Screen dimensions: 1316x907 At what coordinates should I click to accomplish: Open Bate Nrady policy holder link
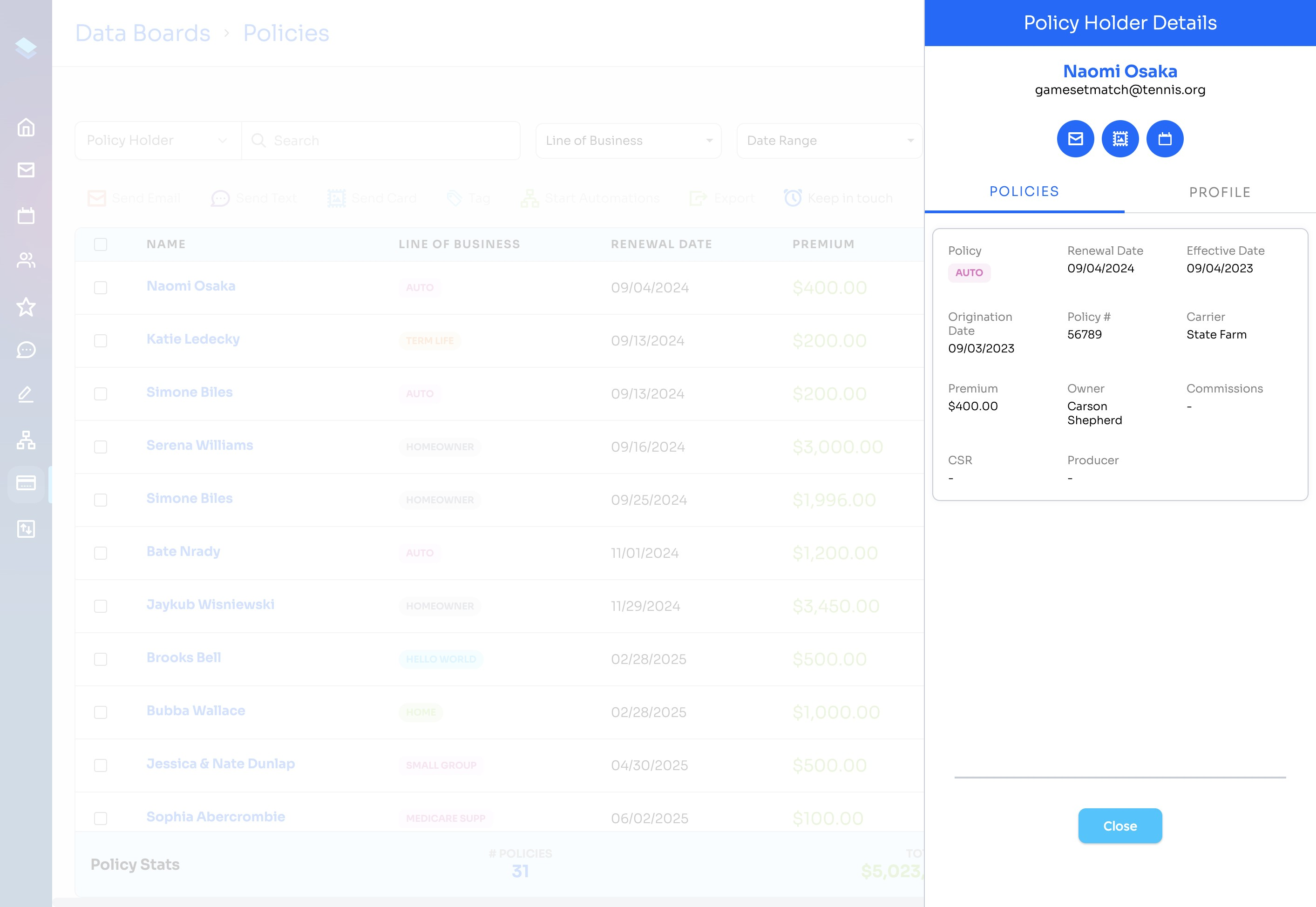(x=183, y=551)
